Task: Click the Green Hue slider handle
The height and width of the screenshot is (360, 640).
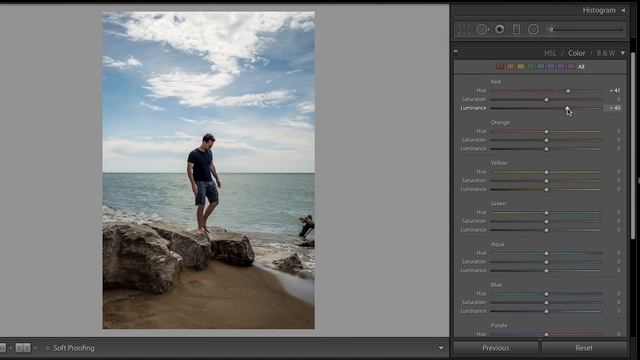Action: point(547,213)
